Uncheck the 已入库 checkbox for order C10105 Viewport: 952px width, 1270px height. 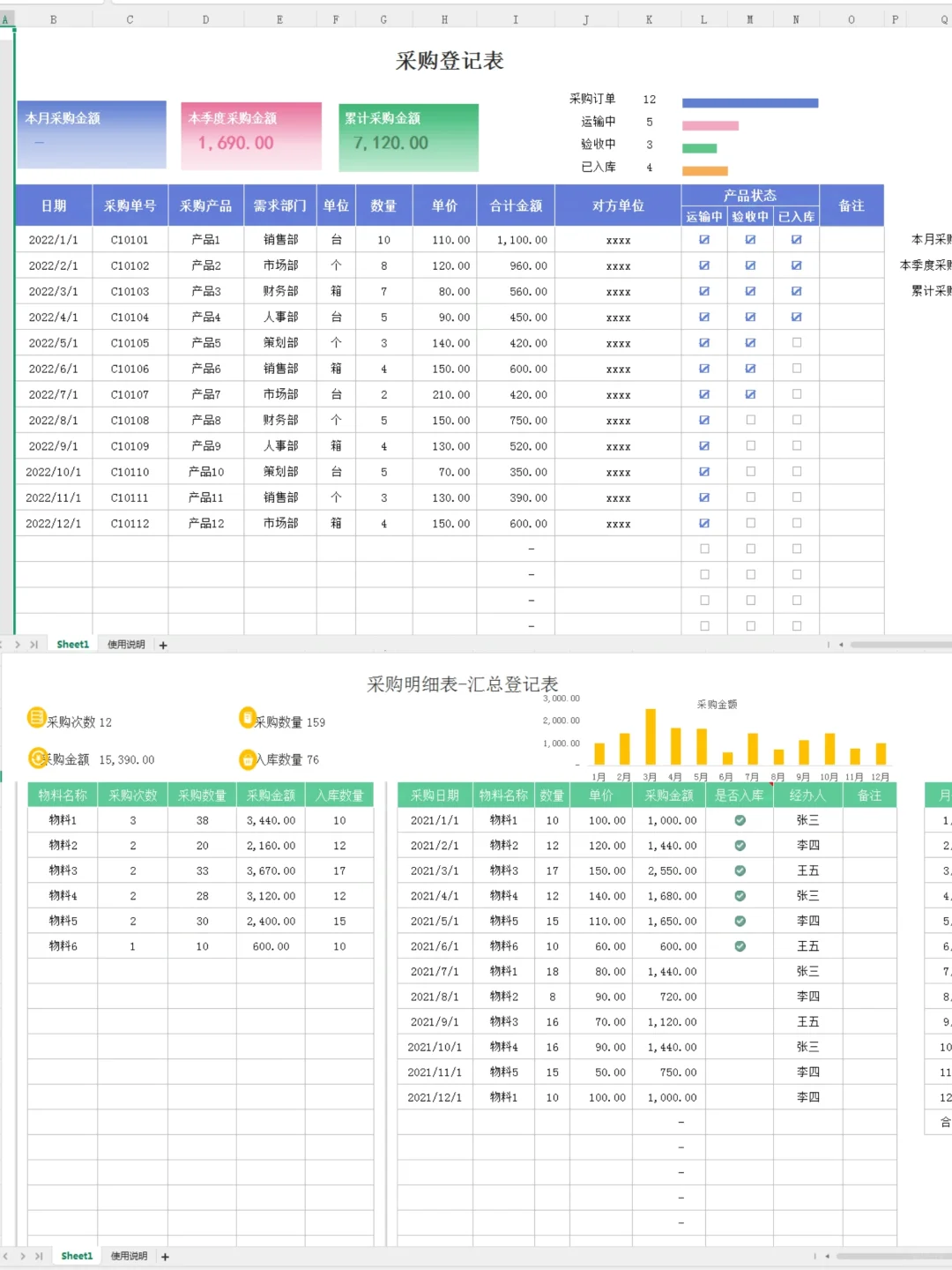tap(796, 342)
